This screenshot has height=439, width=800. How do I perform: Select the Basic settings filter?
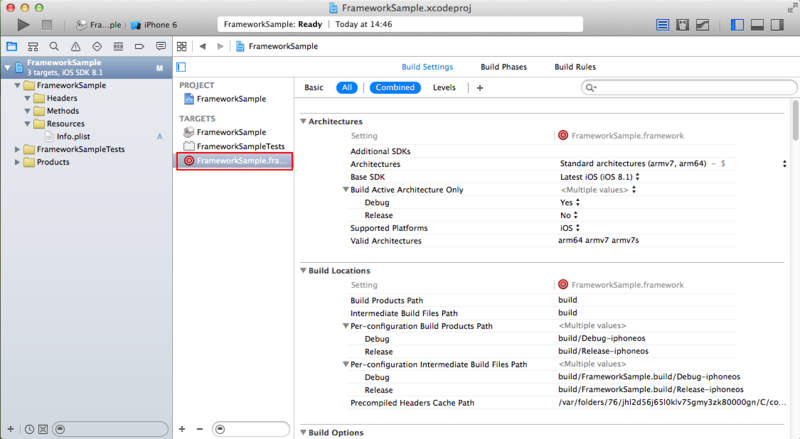point(314,88)
